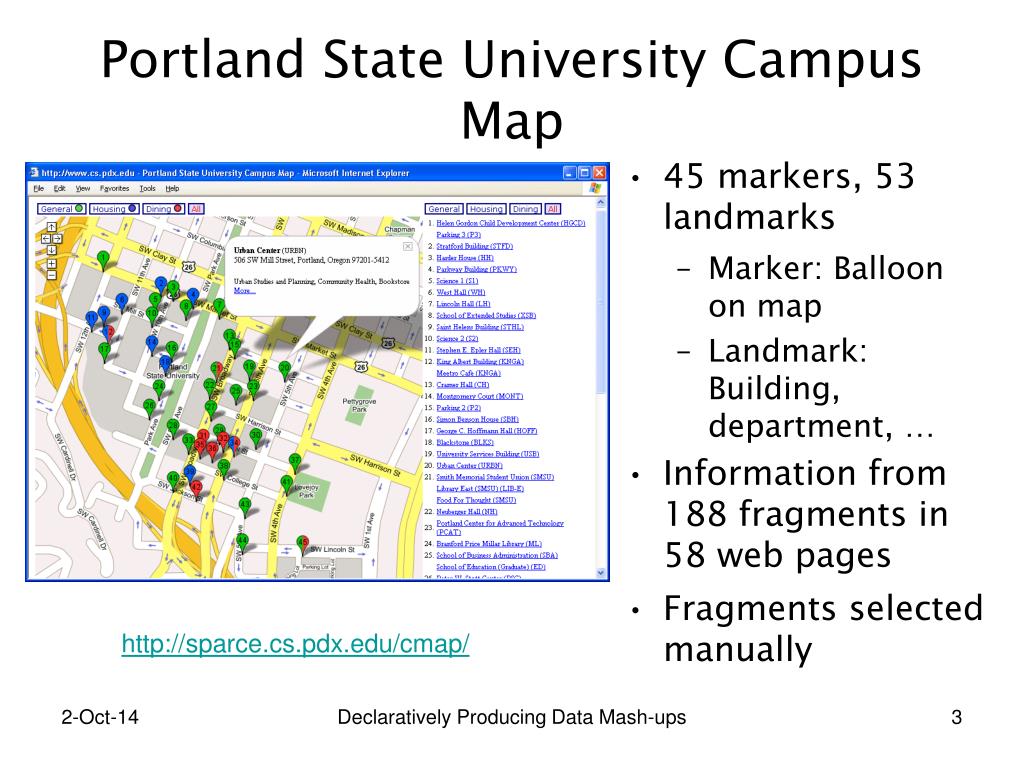Image resolution: width=1024 pixels, height=768 pixels.
Task: Open the Edit menu
Action: [x=59, y=189]
